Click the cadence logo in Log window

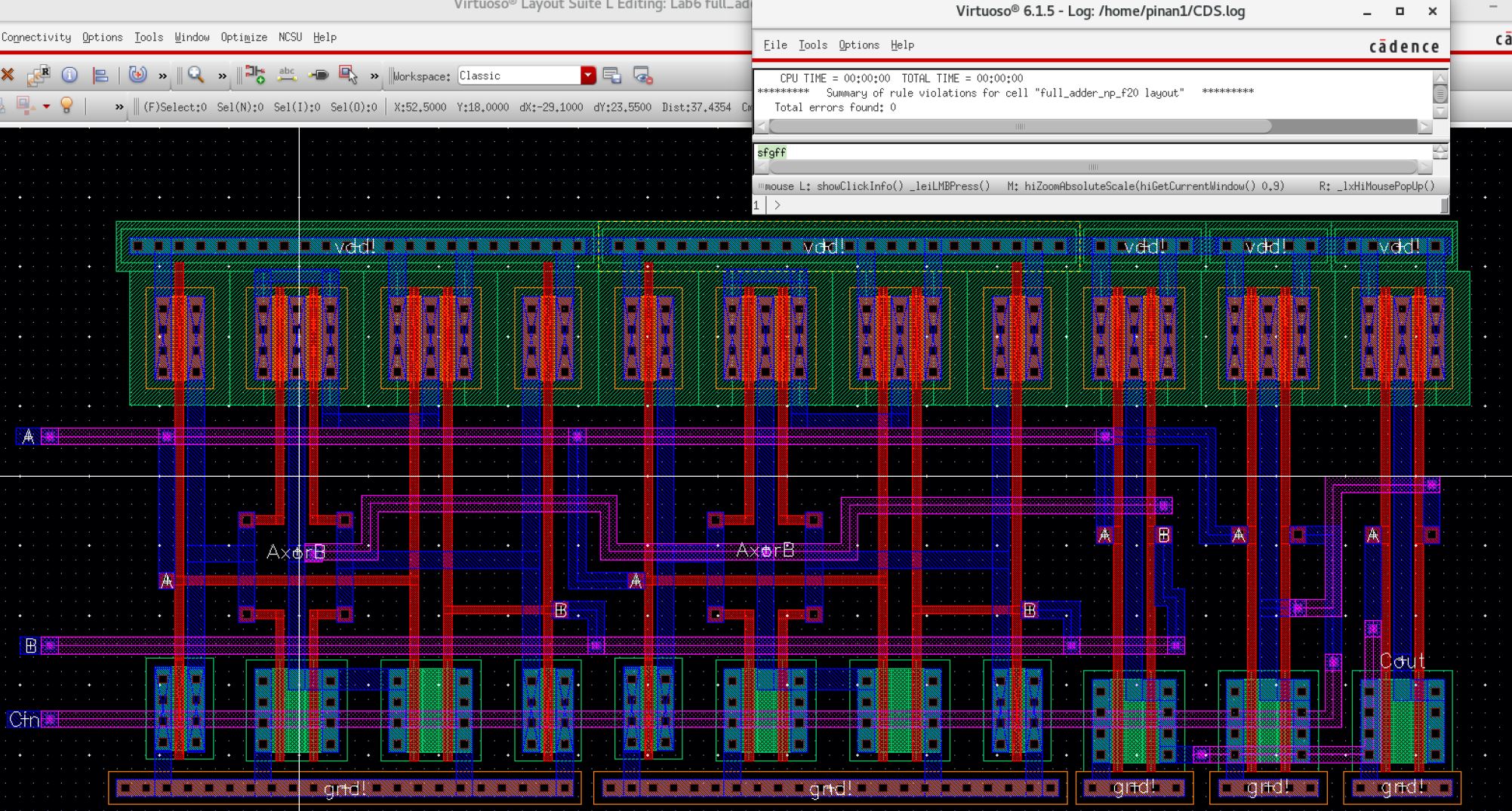tap(1404, 46)
